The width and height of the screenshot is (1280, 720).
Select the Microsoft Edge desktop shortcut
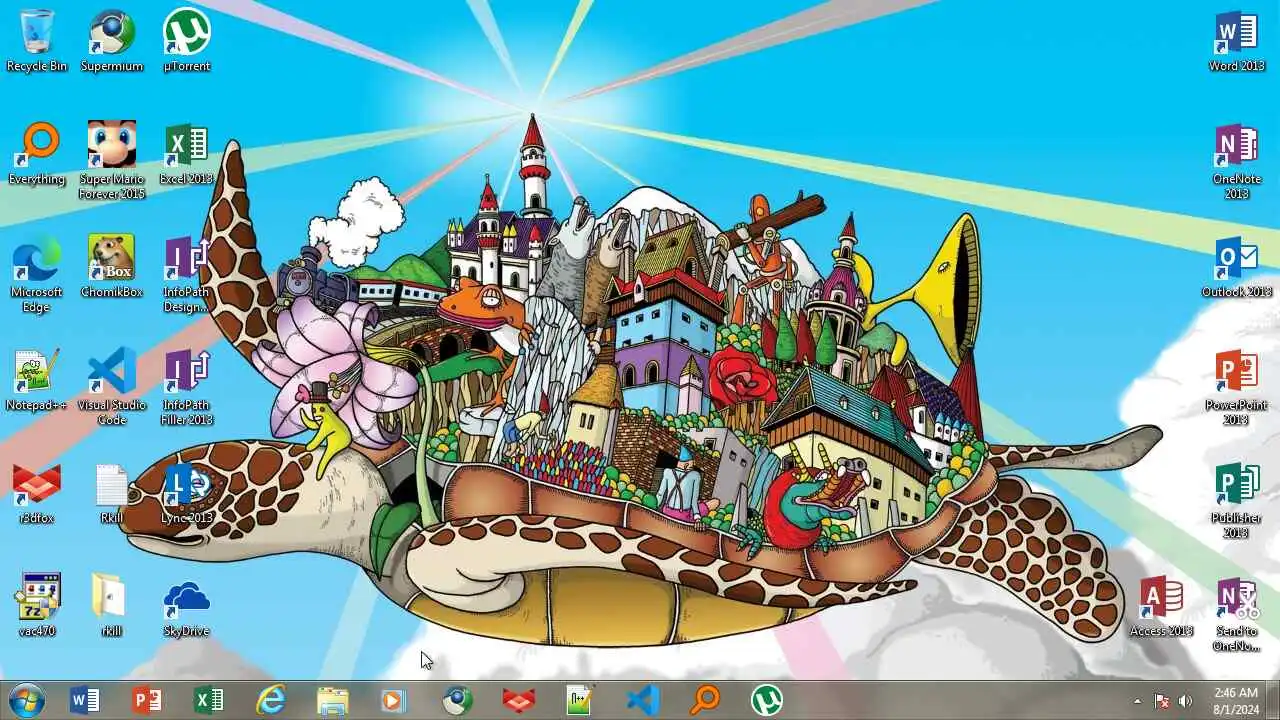coord(37,273)
